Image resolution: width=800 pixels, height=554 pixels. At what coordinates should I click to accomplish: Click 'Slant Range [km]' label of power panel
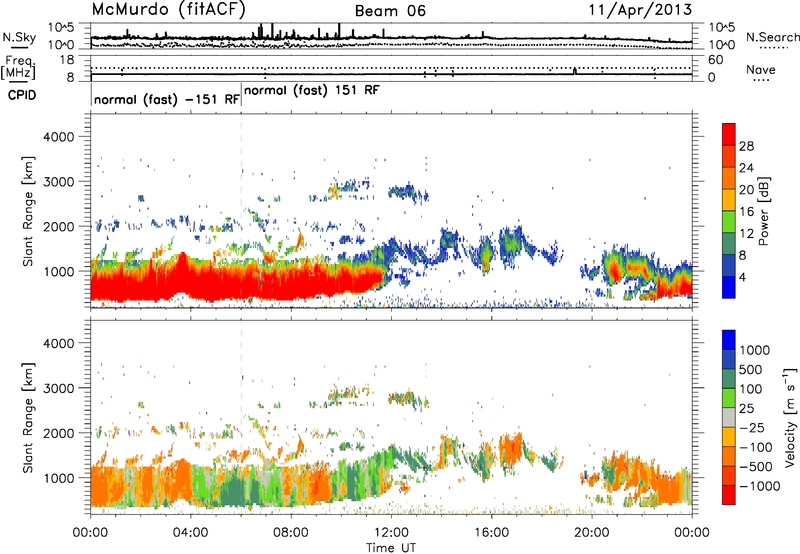(x=29, y=211)
